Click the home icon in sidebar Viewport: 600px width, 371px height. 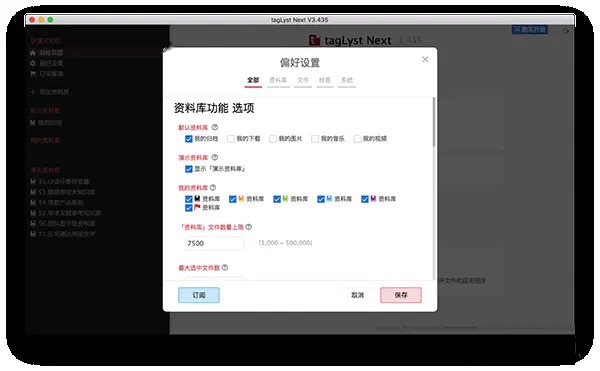[33, 53]
